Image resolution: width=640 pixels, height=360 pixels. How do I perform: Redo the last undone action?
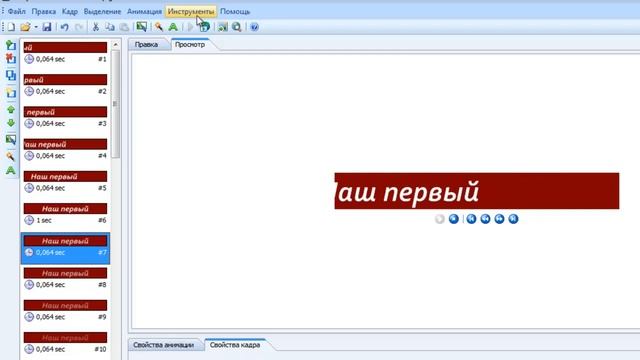point(79,27)
